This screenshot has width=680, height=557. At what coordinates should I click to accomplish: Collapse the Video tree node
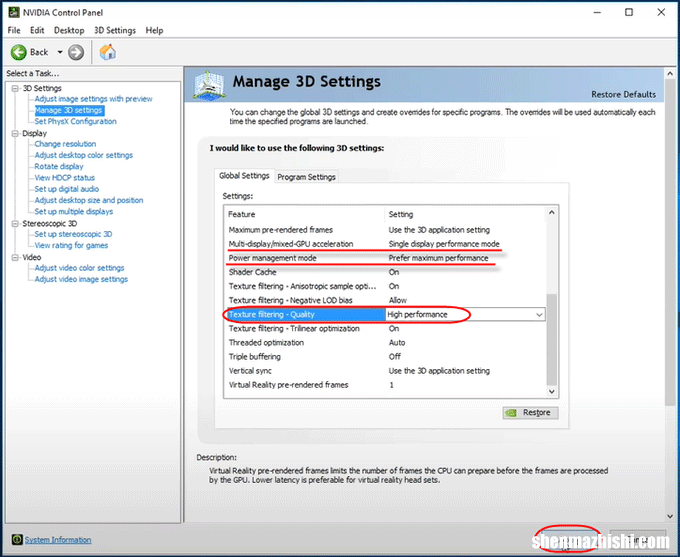point(15,258)
